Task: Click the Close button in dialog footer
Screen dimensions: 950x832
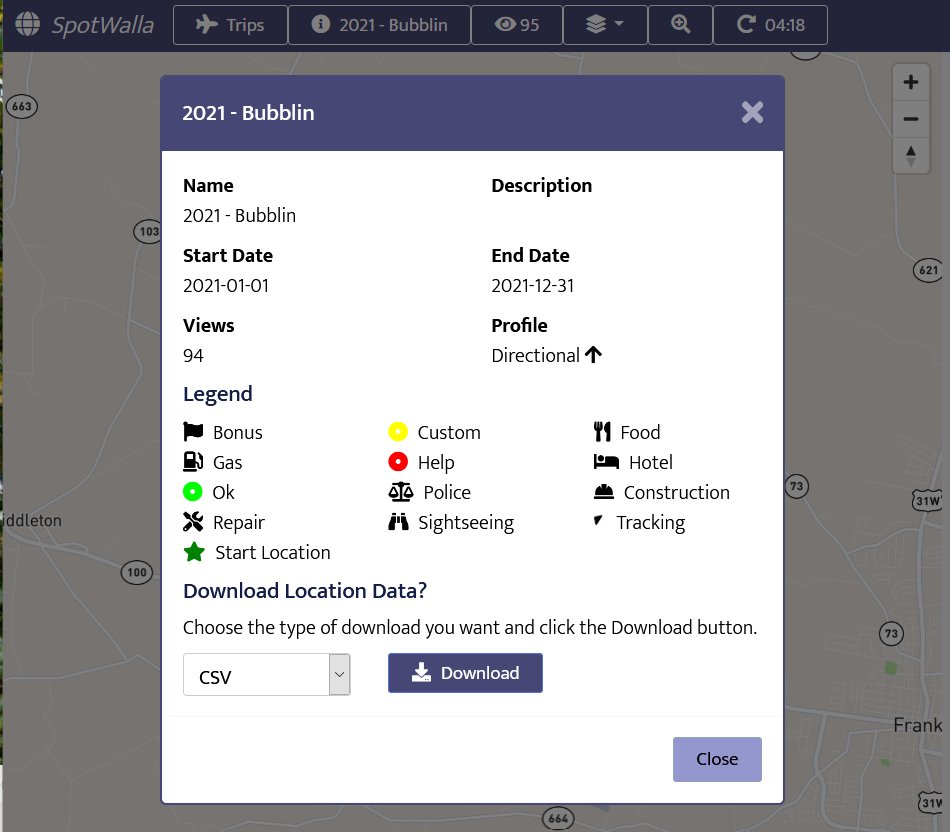Action: tap(717, 759)
